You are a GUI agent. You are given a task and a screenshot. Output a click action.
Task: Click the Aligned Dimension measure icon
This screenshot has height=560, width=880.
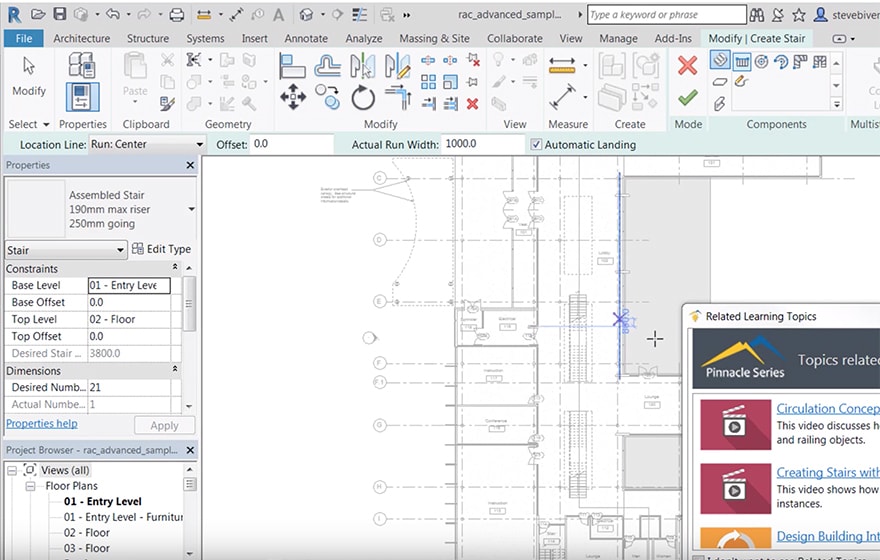562,66
